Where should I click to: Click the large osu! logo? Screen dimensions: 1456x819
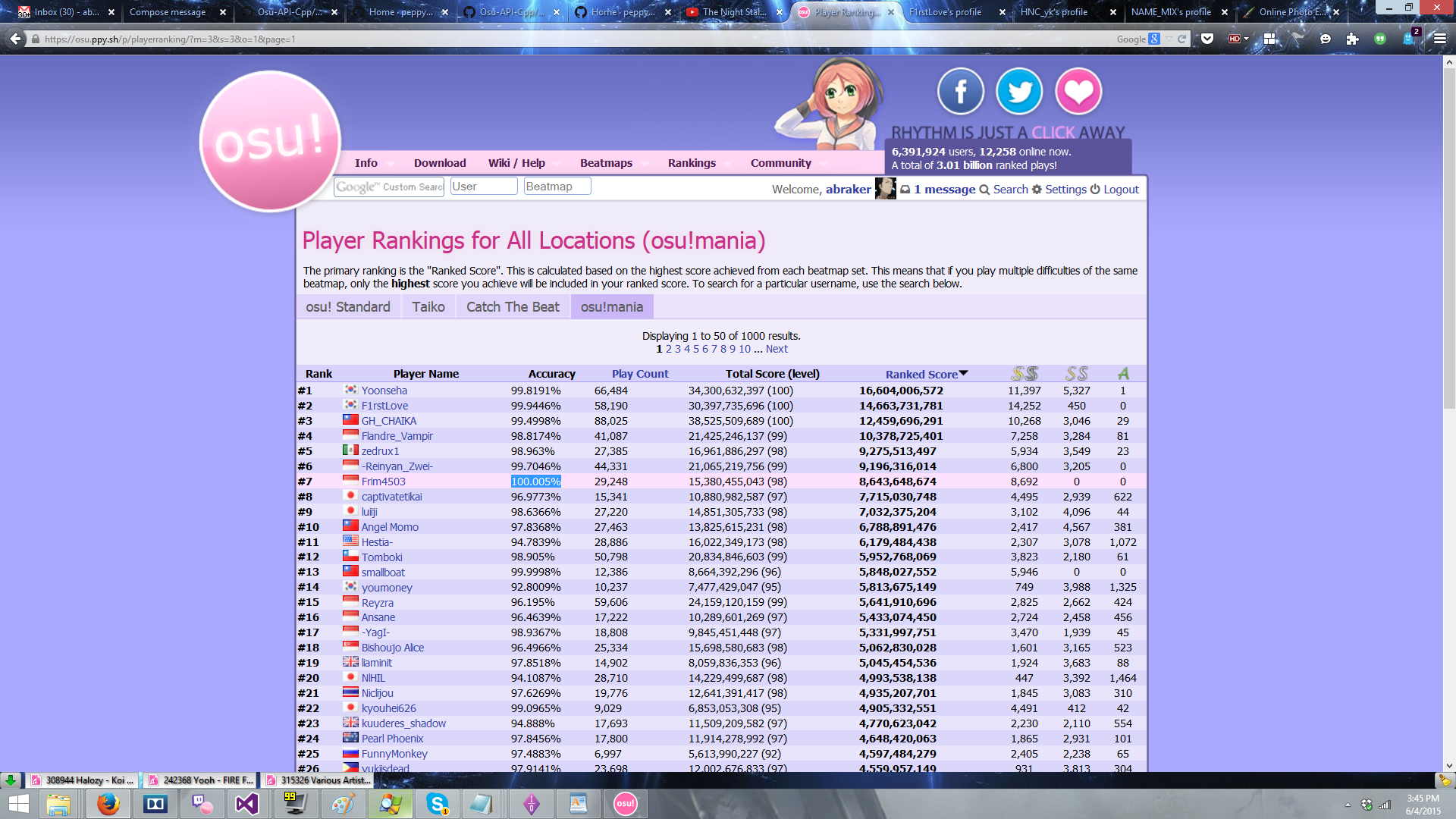pos(270,141)
